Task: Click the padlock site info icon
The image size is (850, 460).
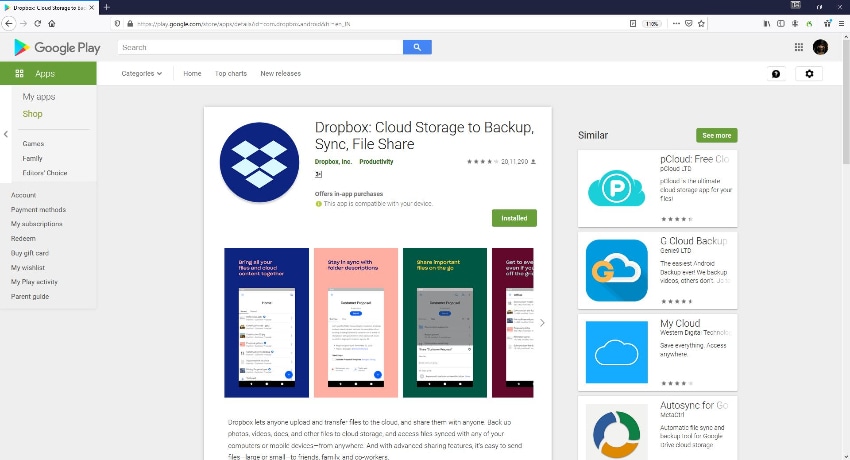Action: point(130,24)
